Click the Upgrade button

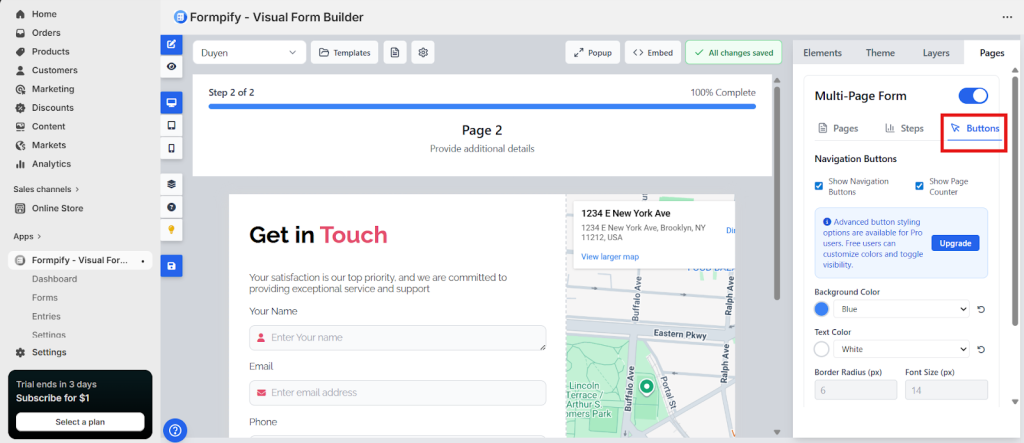pos(955,243)
